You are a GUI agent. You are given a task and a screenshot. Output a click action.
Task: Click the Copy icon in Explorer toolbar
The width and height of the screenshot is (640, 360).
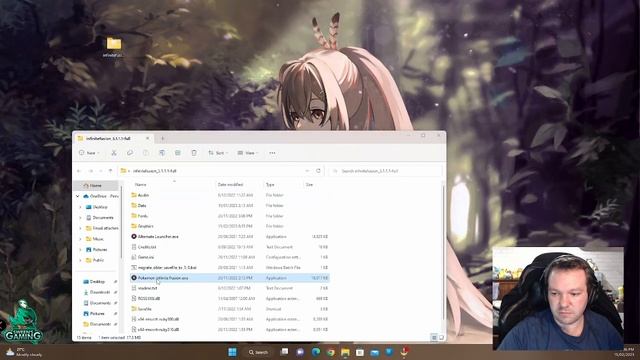point(130,153)
